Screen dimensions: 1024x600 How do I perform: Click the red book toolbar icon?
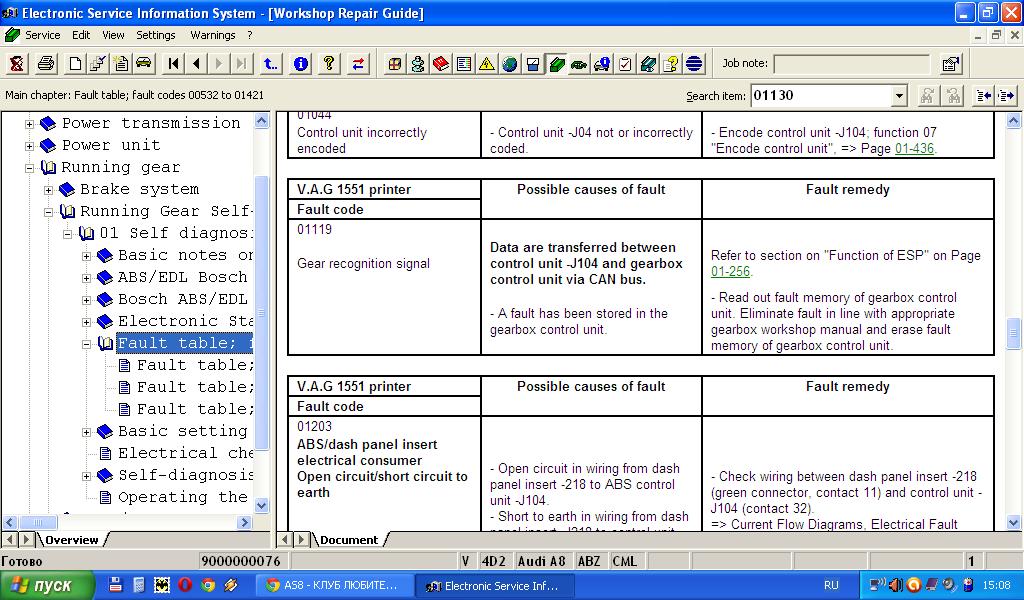441,64
